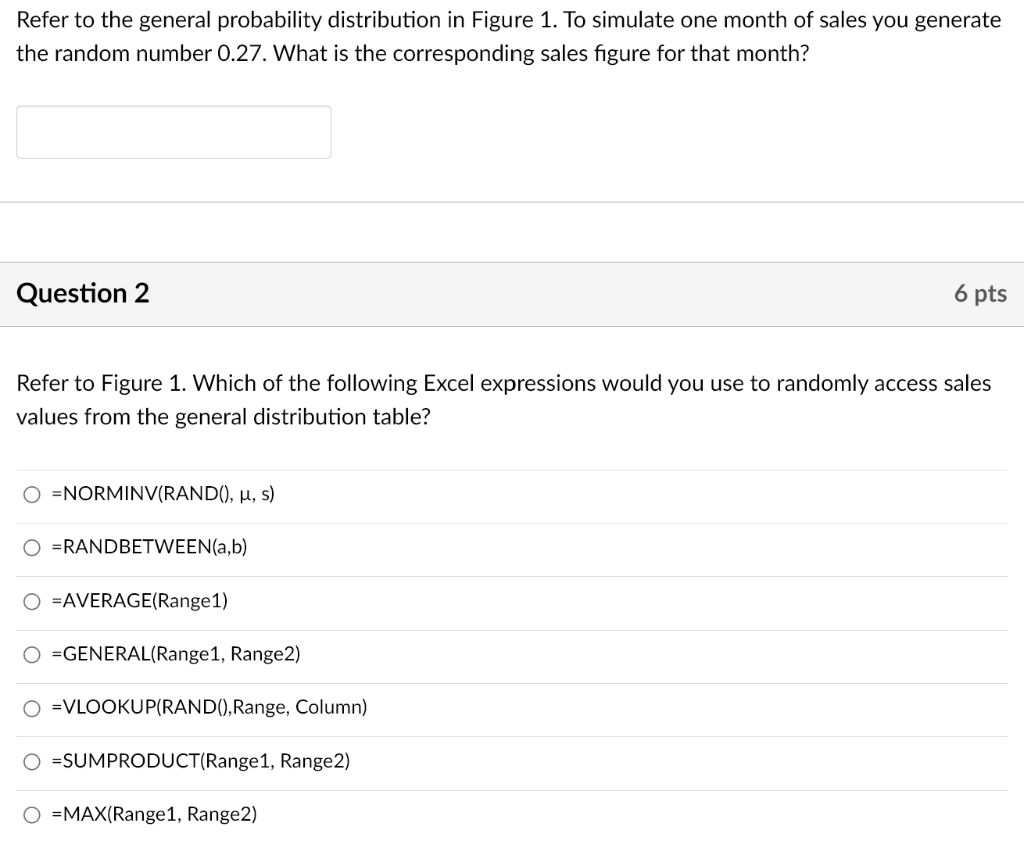Select the =AVERAGE(Range1) radio button
The height and width of the screenshot is (866, 1024).
coord(31,601)
